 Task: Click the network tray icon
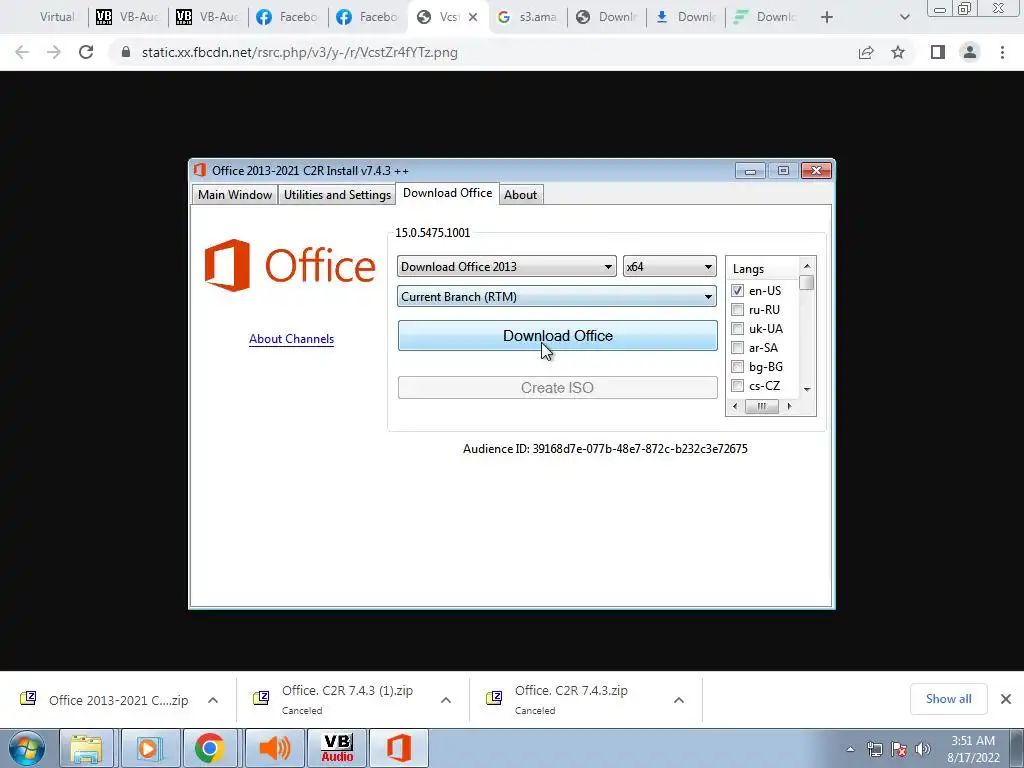point(874,749)
